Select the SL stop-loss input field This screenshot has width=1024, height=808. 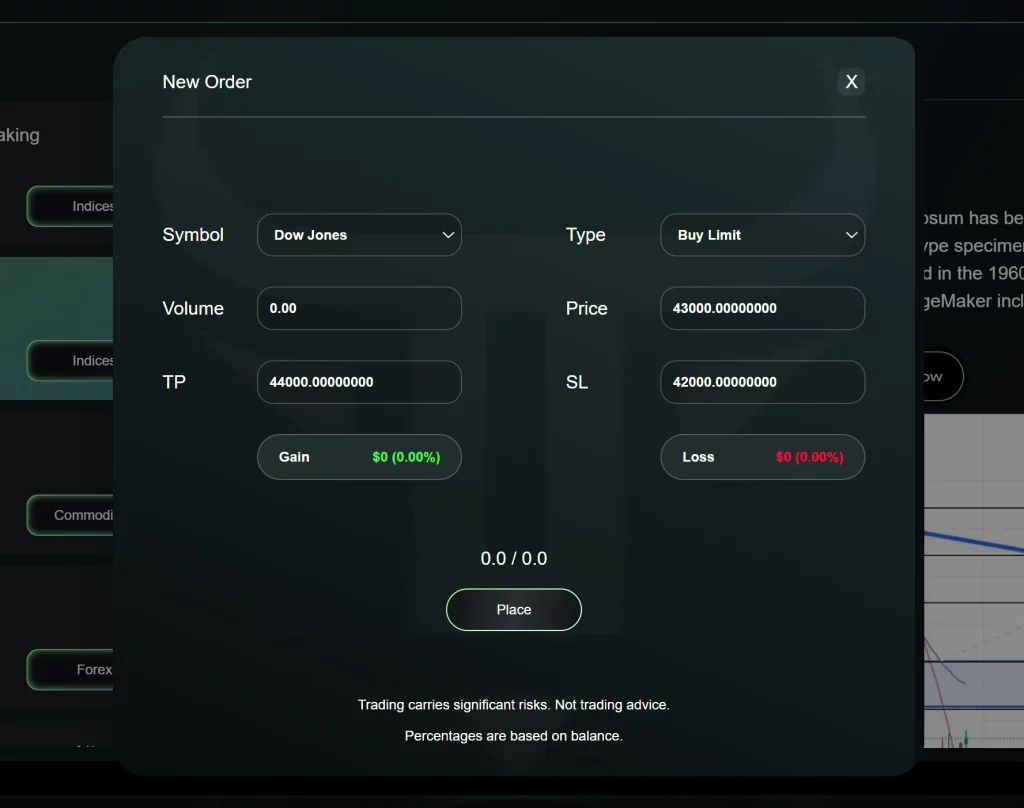point(762,382)
